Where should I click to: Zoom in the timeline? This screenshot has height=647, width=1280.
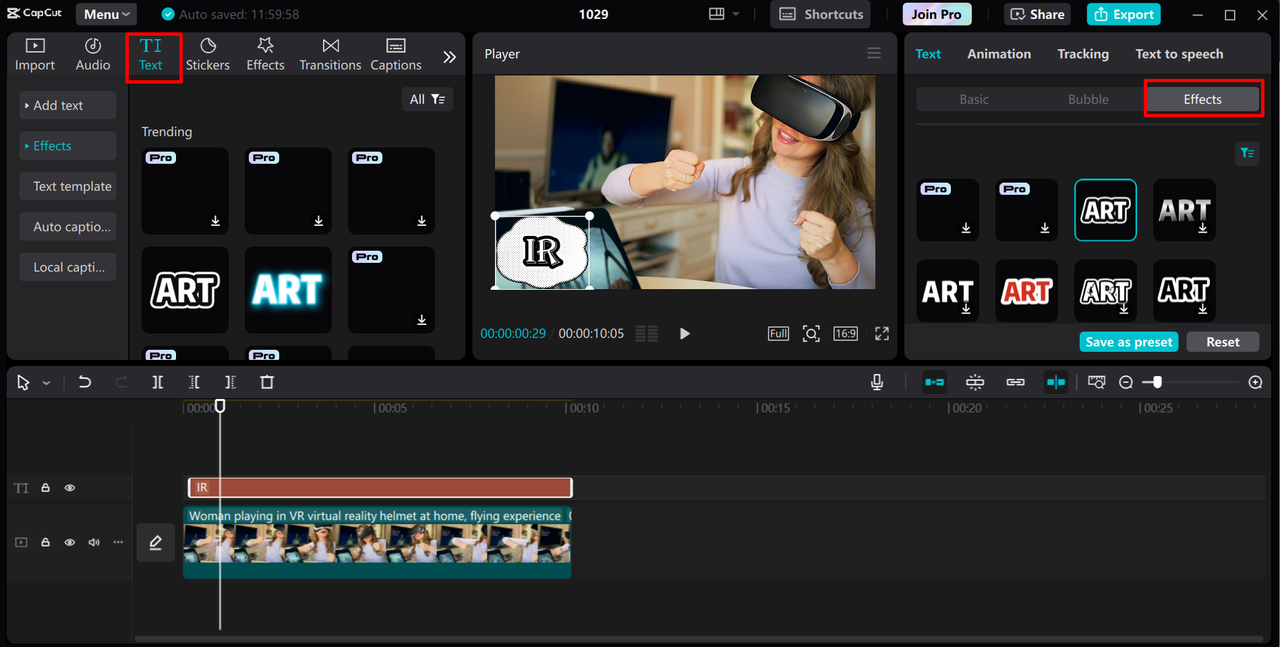1256,382
